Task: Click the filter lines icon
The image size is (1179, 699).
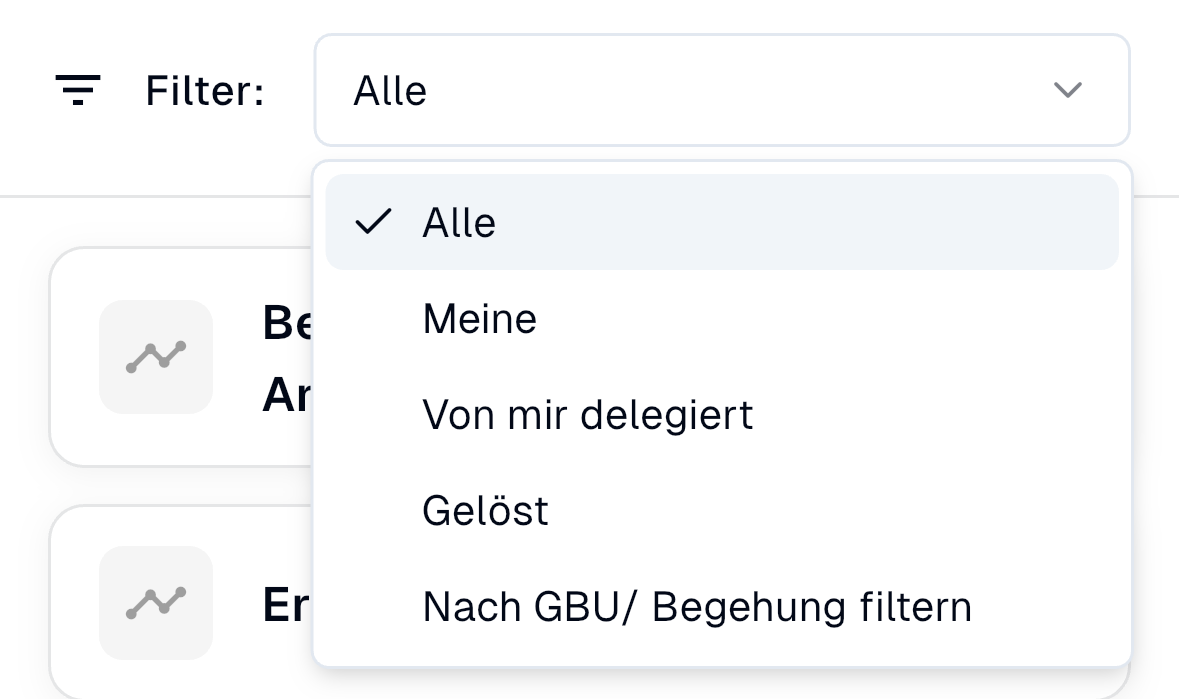Action: point(78,90)
